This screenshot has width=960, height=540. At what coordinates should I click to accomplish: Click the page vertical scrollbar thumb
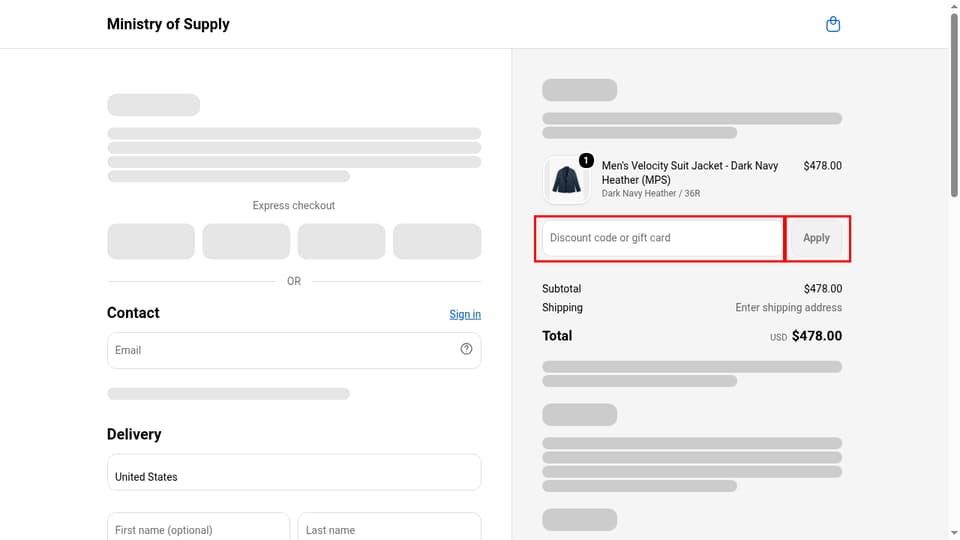point(954,104)
